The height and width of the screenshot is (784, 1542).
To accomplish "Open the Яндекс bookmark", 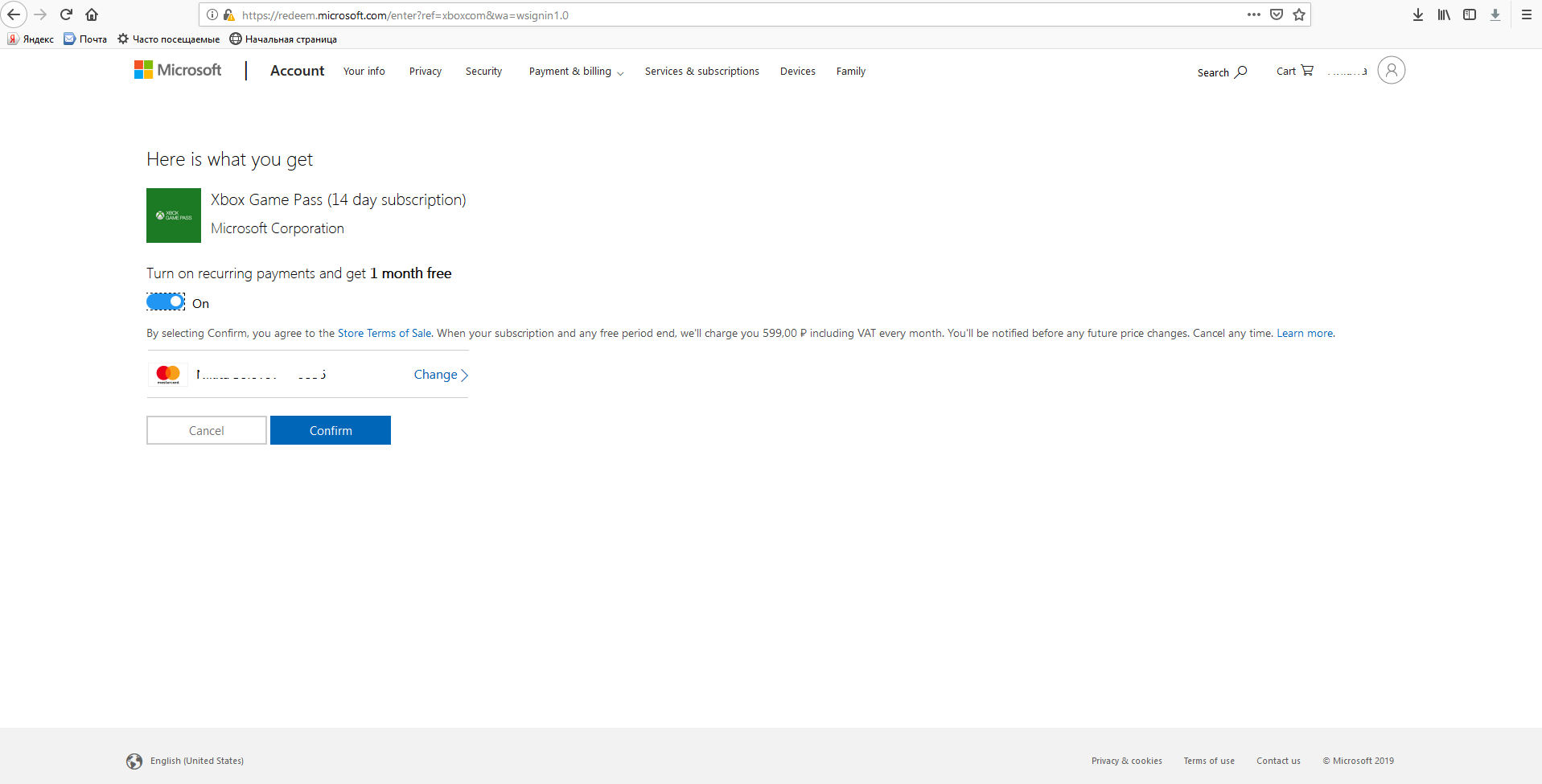I will click(x=31, y=39).
